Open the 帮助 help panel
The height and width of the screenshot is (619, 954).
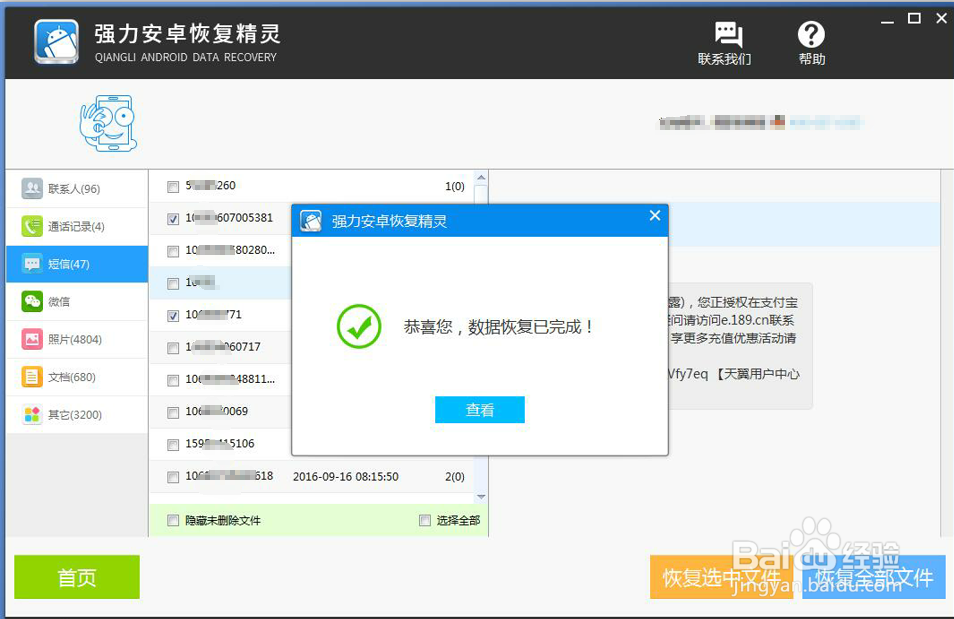click(811, 40)
